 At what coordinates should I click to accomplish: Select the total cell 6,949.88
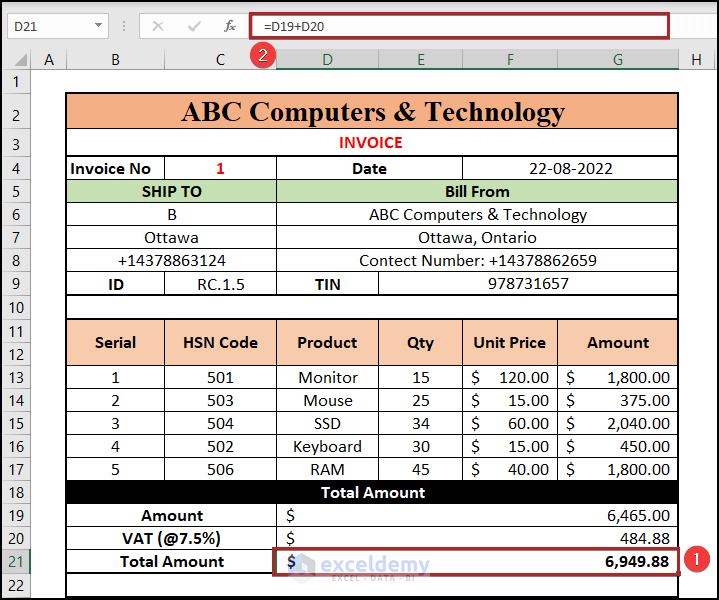pos(477,561)
